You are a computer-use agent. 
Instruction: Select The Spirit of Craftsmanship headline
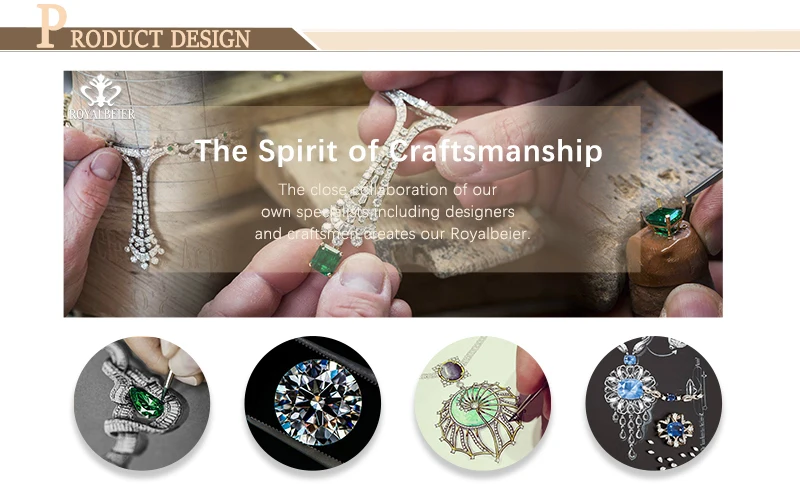click(398, 151)
